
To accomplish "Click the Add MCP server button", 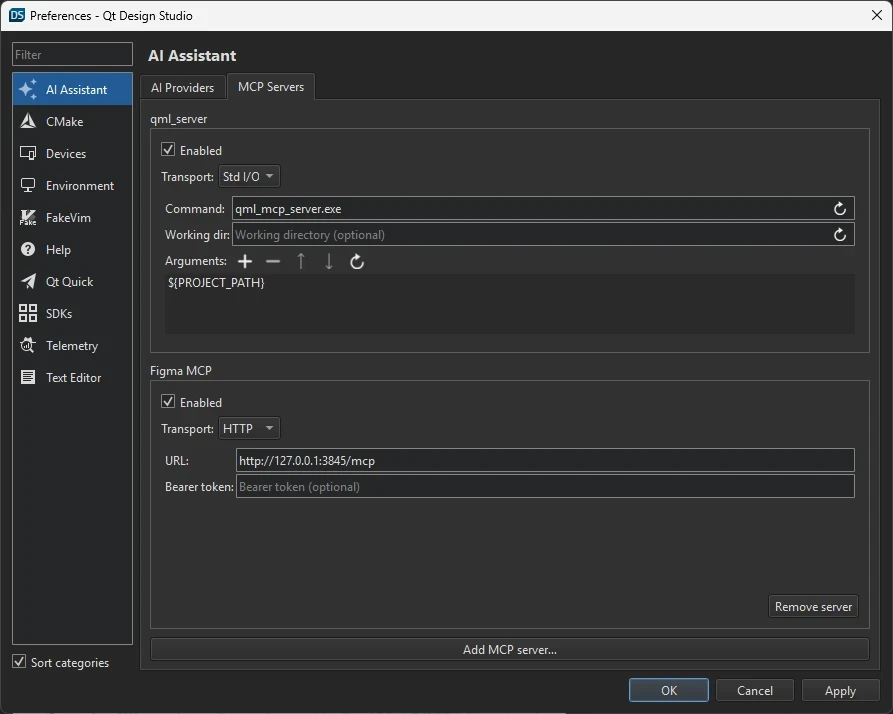I will pyautogui.click(x=509, y=649).
